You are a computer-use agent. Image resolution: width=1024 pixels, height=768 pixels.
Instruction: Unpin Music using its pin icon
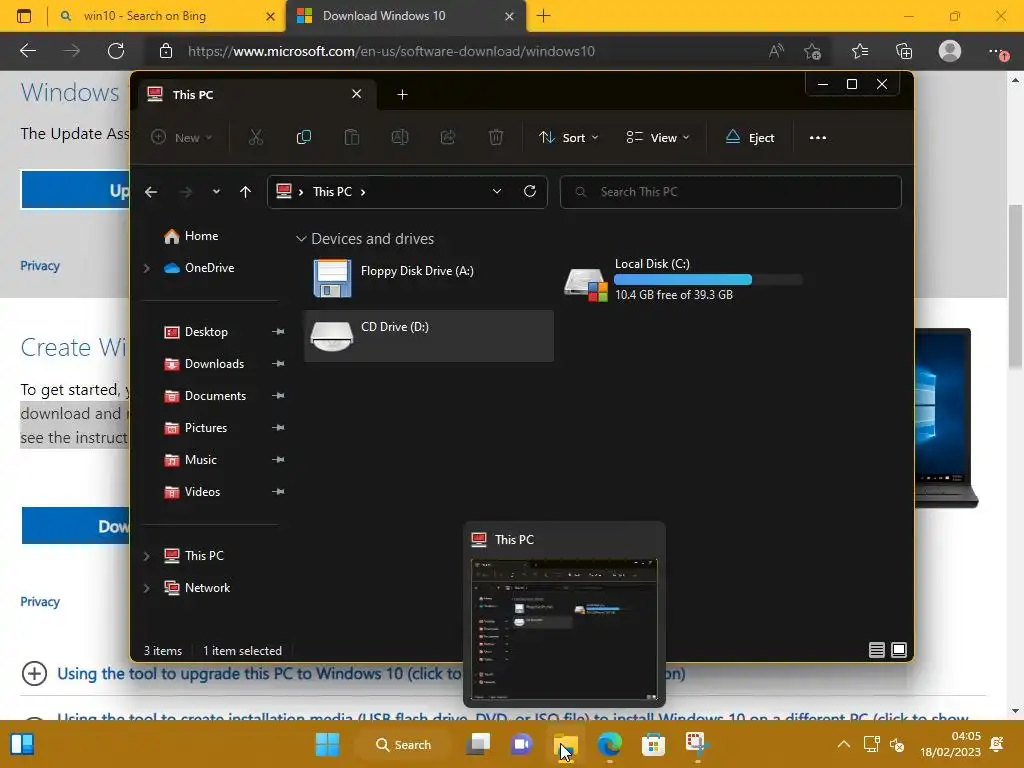point(278,460)
